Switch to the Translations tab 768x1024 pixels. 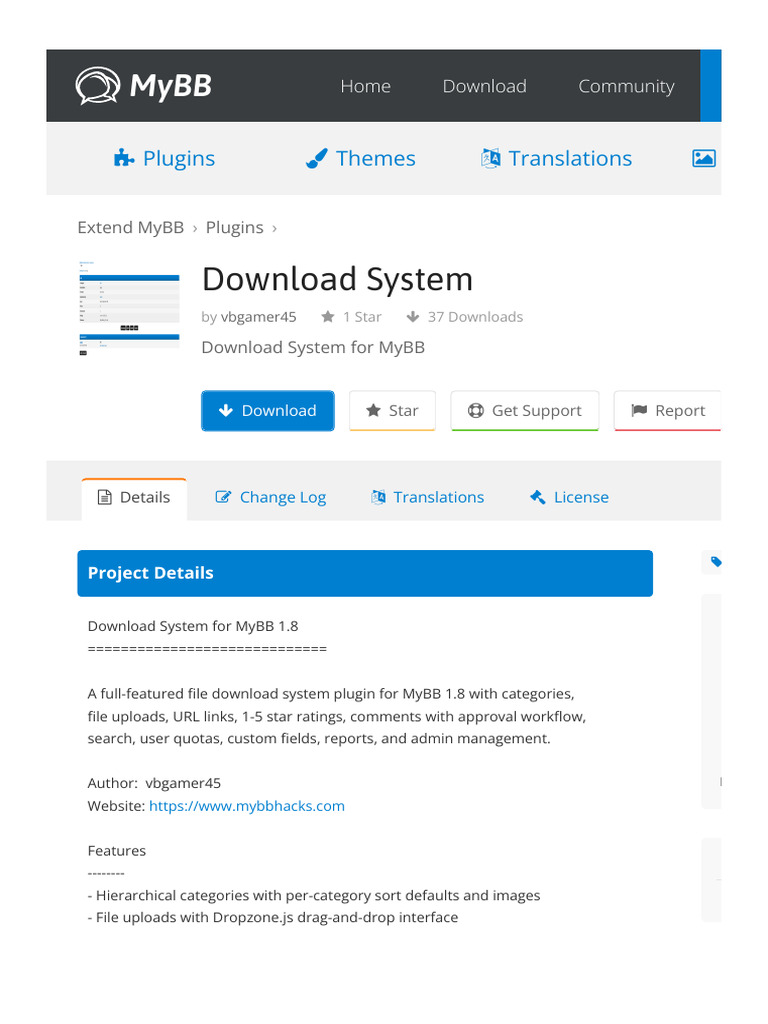point(428,498)
